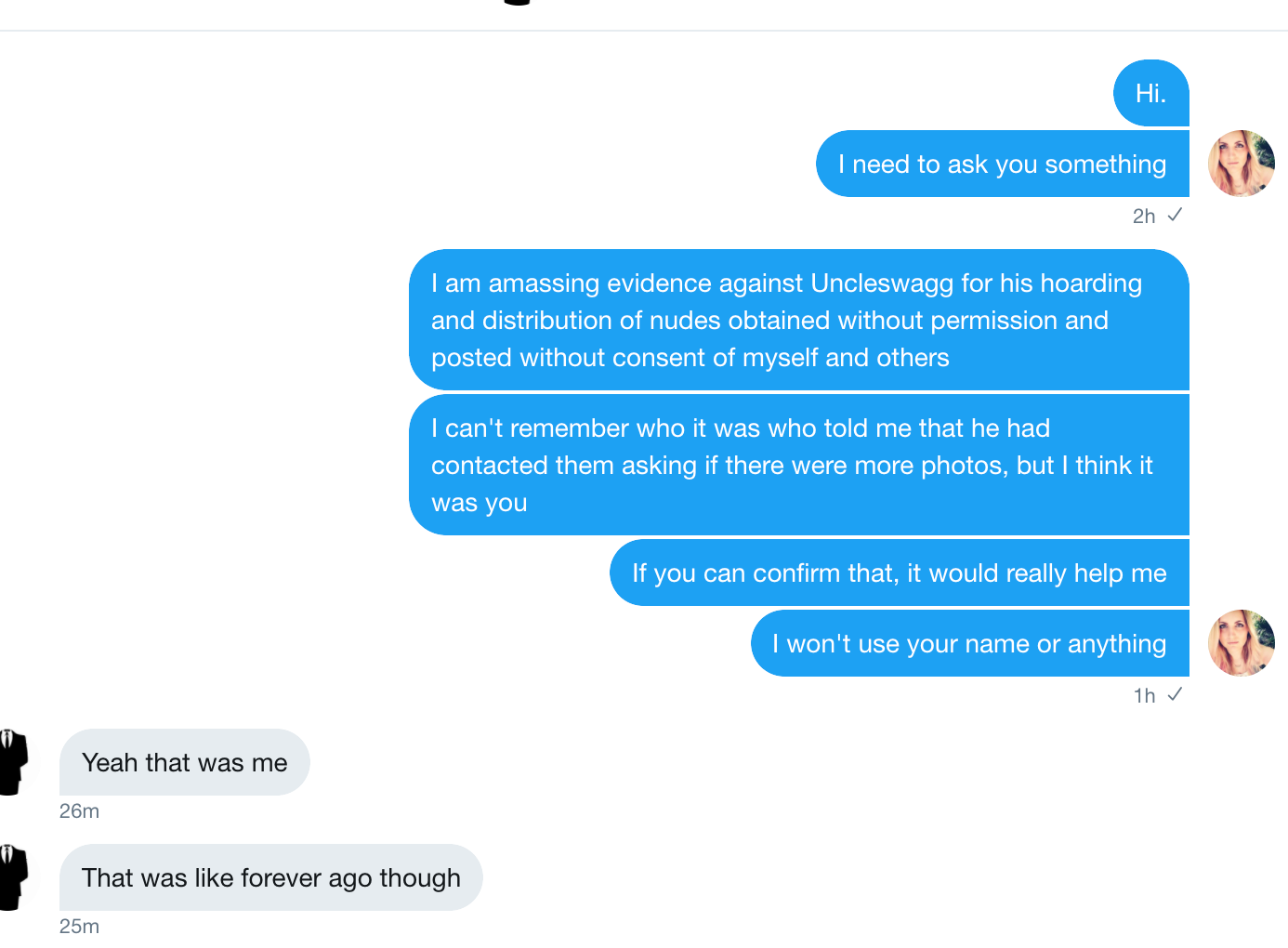Click the 1h timestamp under the sent messages
Image resolution: width=1288 pixels, height=948 pixels.
(x=1143, y=695)
